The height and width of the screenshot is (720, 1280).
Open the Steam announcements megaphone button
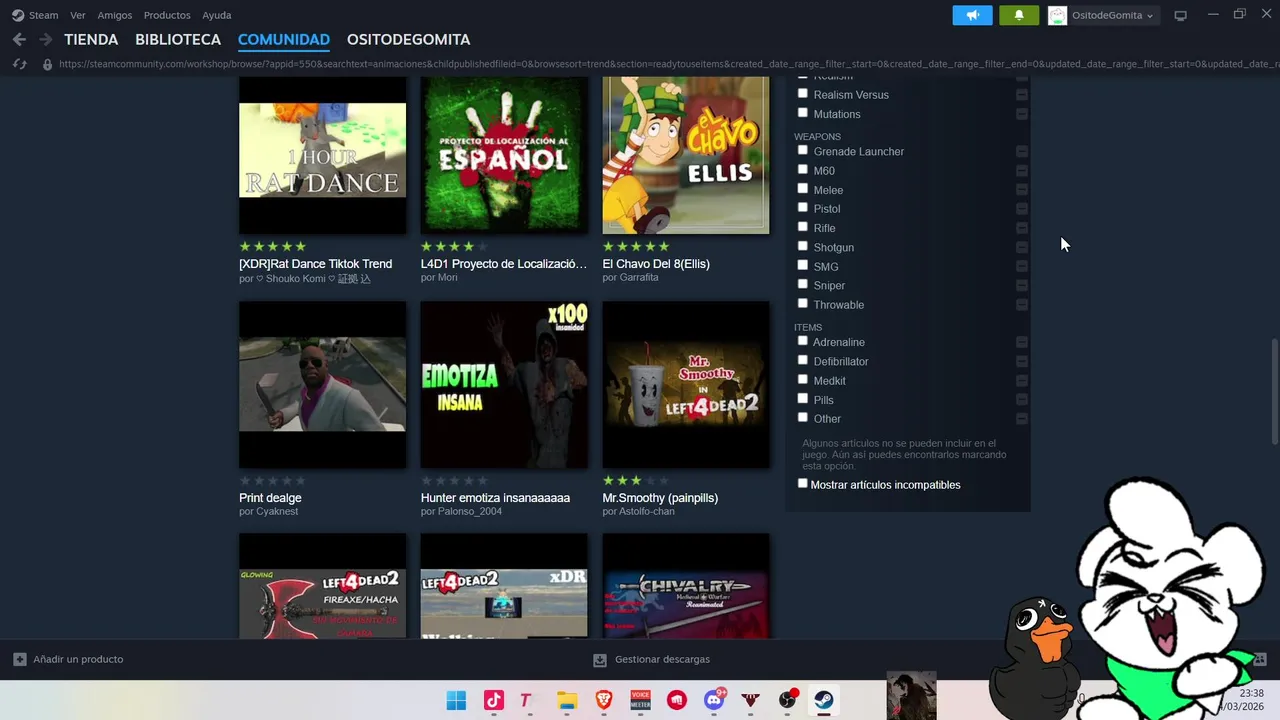tap(972, 15)
